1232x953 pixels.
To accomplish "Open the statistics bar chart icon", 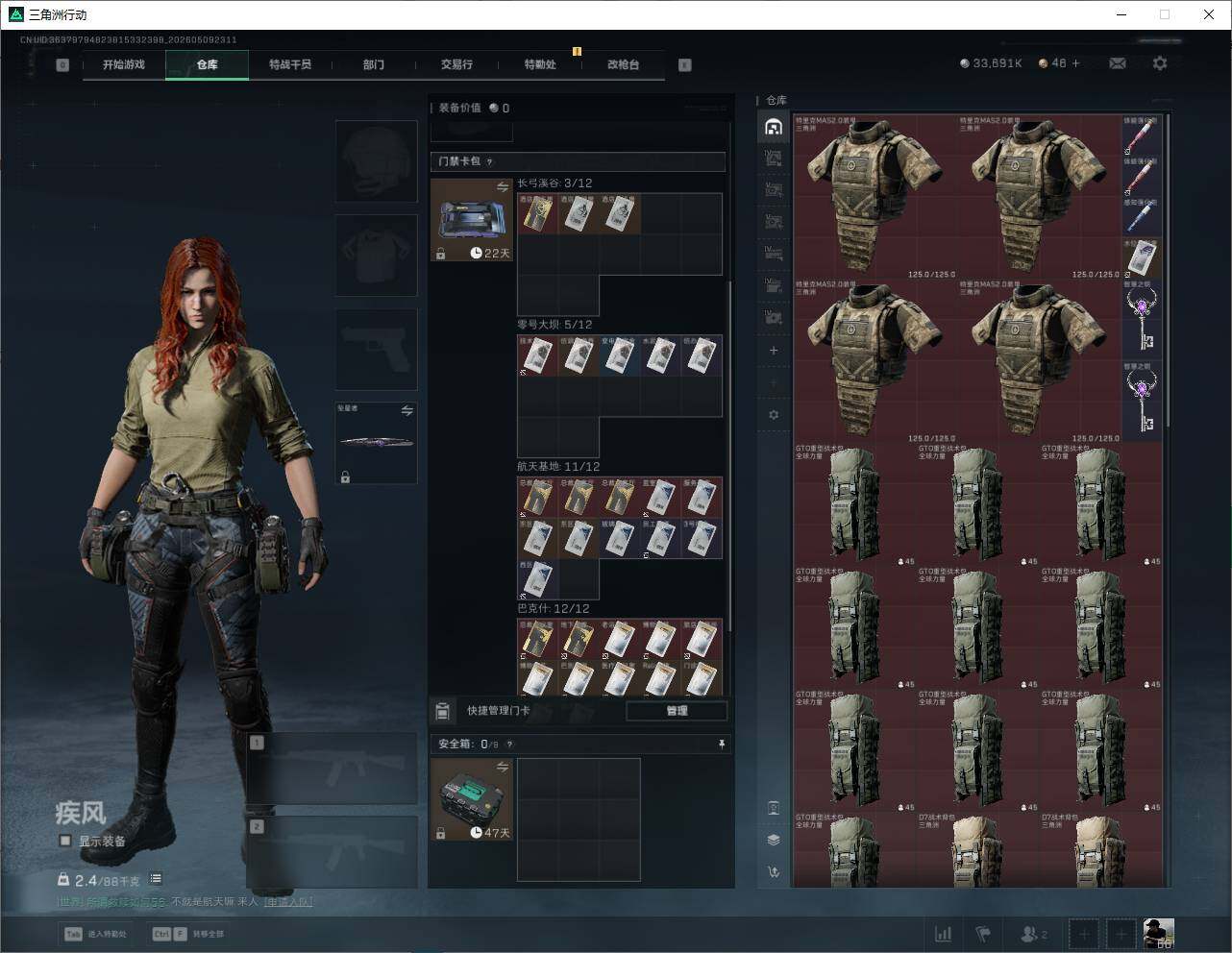I will click(944, 934).
